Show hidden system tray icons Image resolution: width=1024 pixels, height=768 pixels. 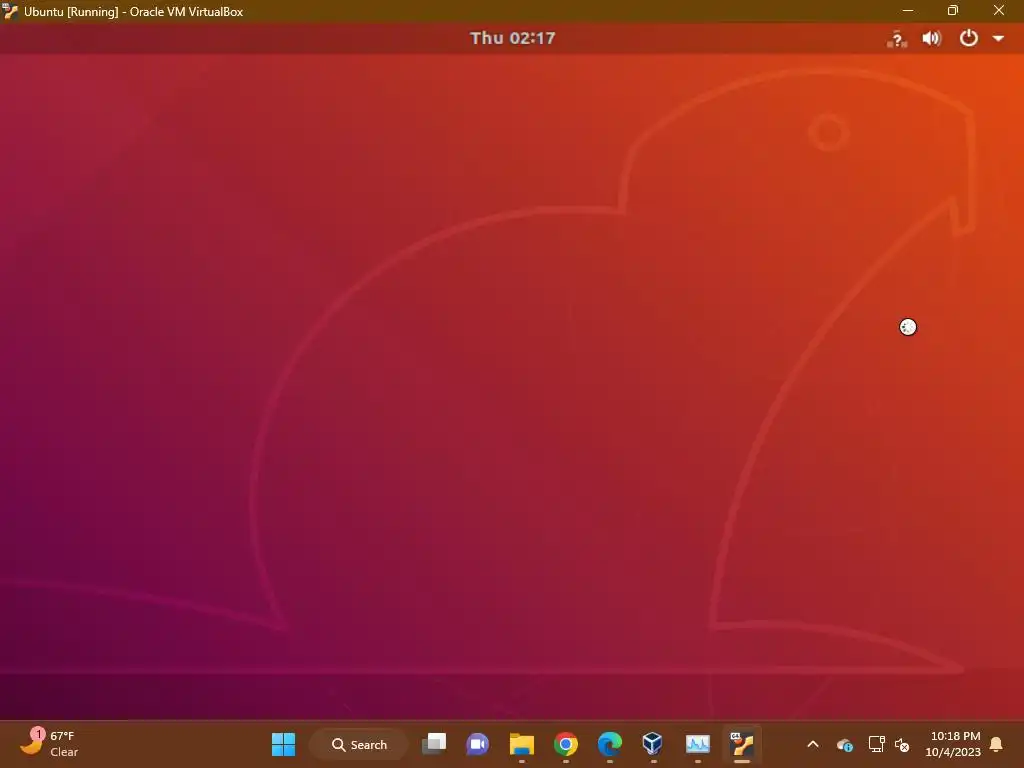coord(813,744)
